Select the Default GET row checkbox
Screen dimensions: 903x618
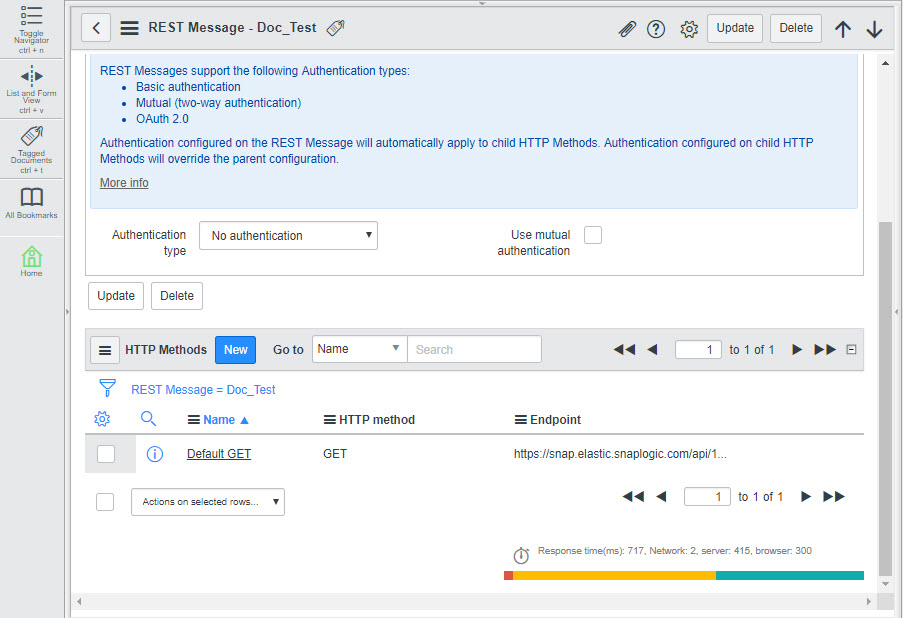106,454
